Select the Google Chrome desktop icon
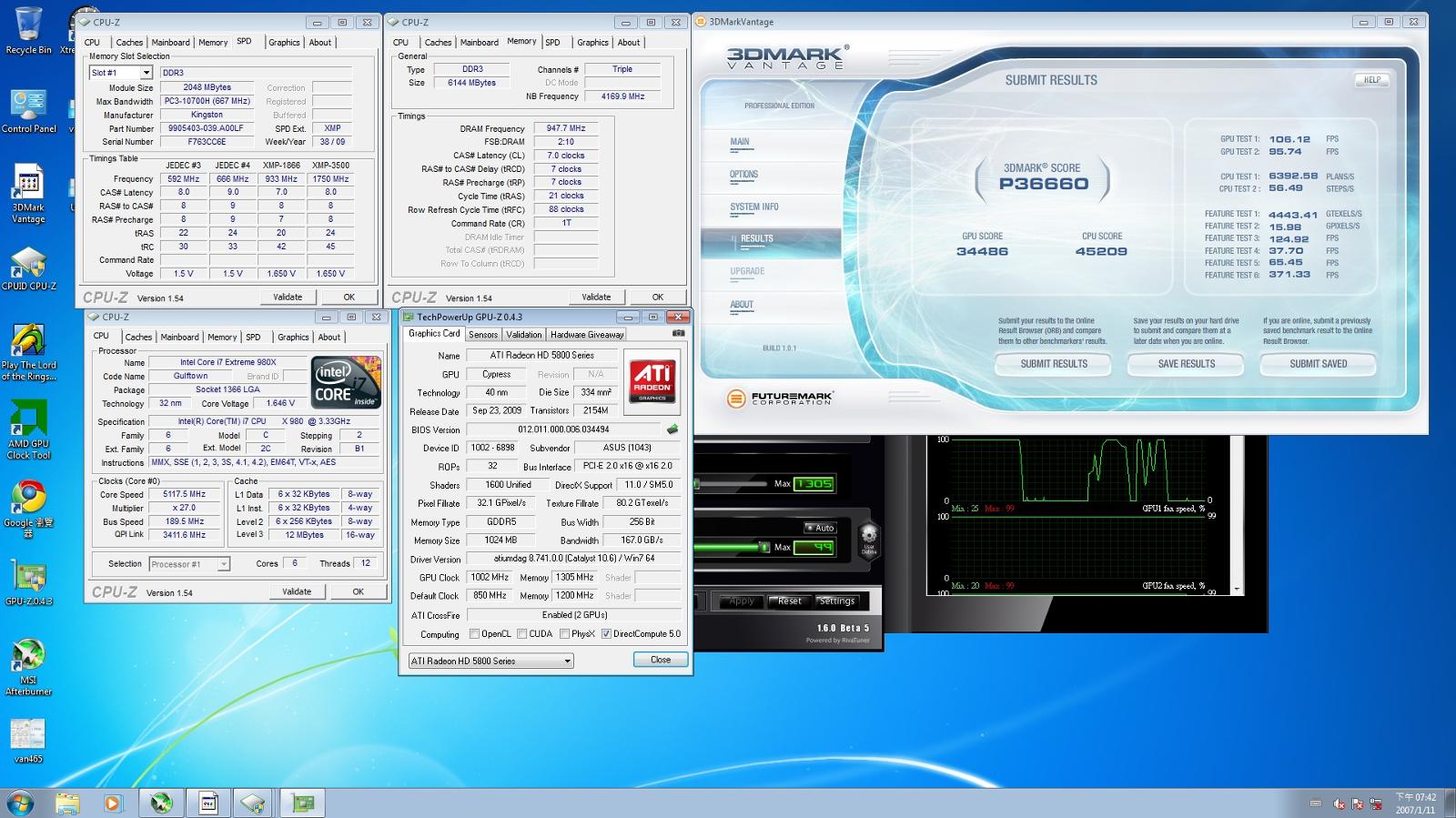1456x818 pixels. [x=28, y=508]
